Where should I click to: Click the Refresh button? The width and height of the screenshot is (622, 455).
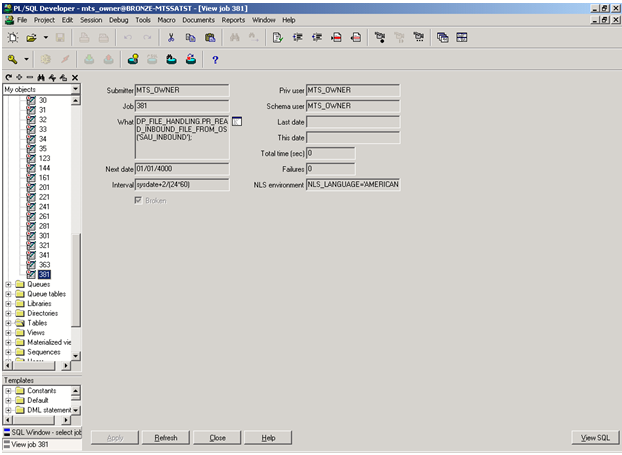[166, 438]
